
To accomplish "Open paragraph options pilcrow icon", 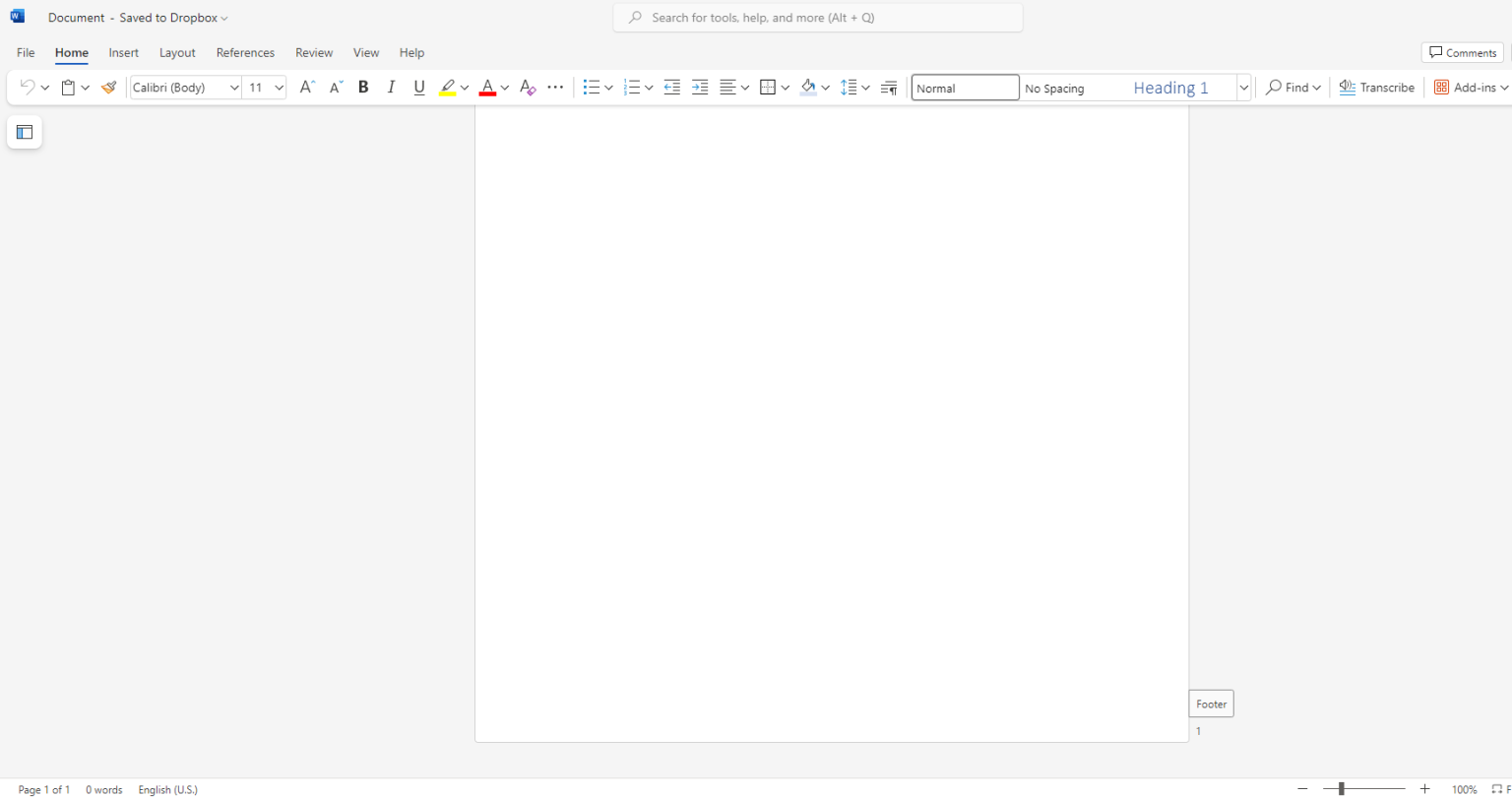I will click(889, 88).
